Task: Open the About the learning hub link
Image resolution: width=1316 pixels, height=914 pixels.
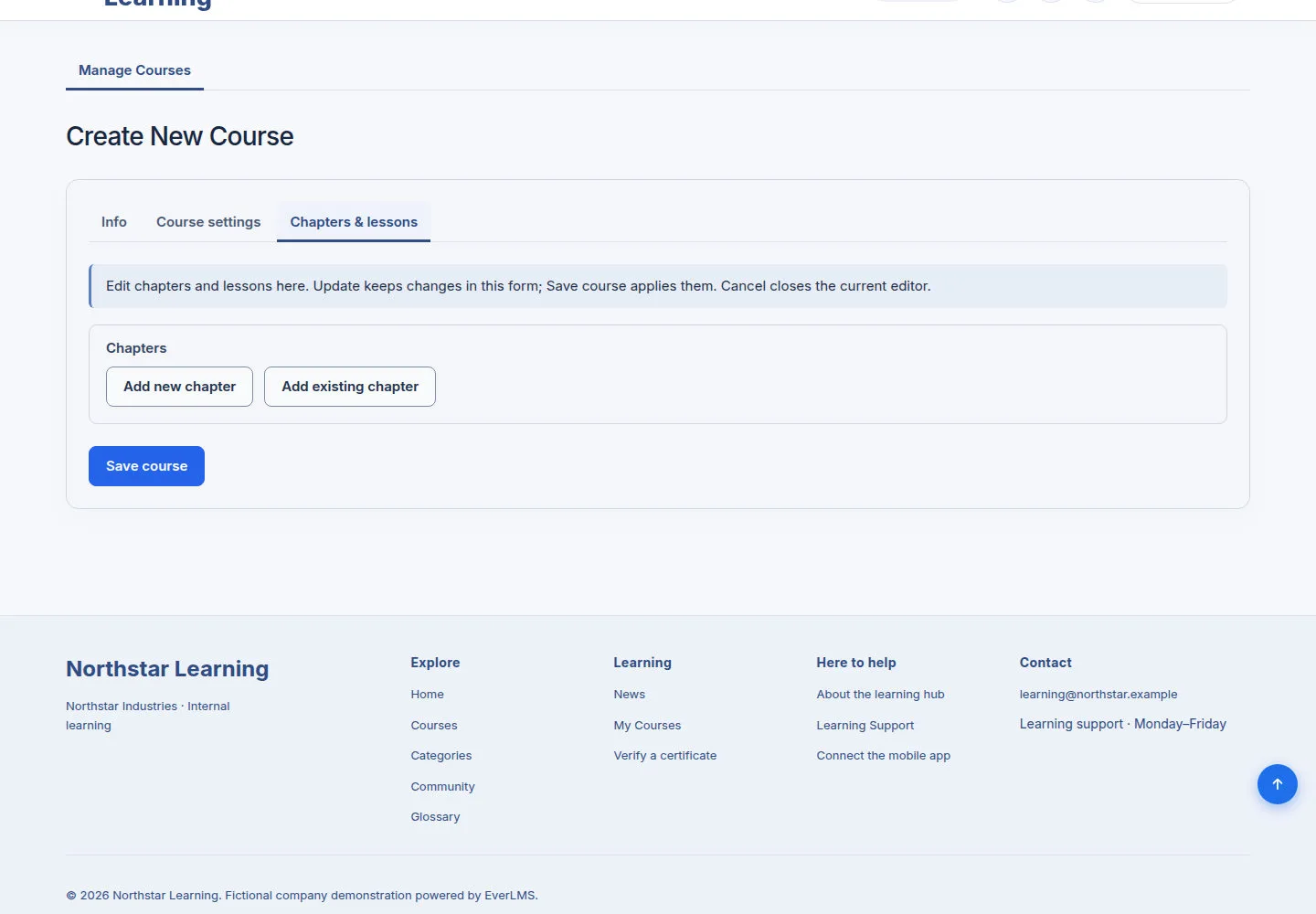Action: [x=880, y=695]
